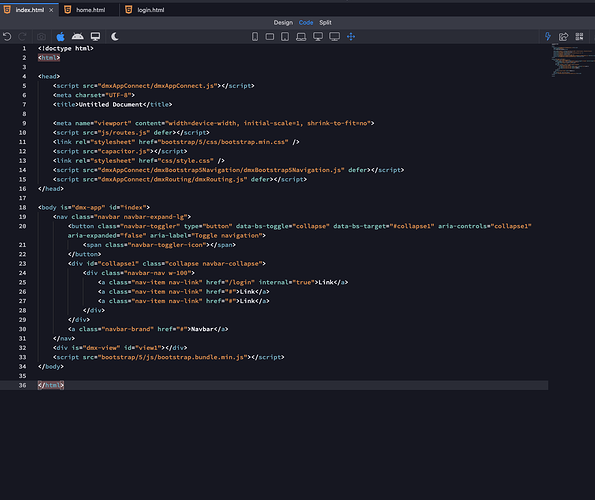Click 'navbar-nav w-100' class text
Viewport: 595px width, 500px height.
[157, 273]
